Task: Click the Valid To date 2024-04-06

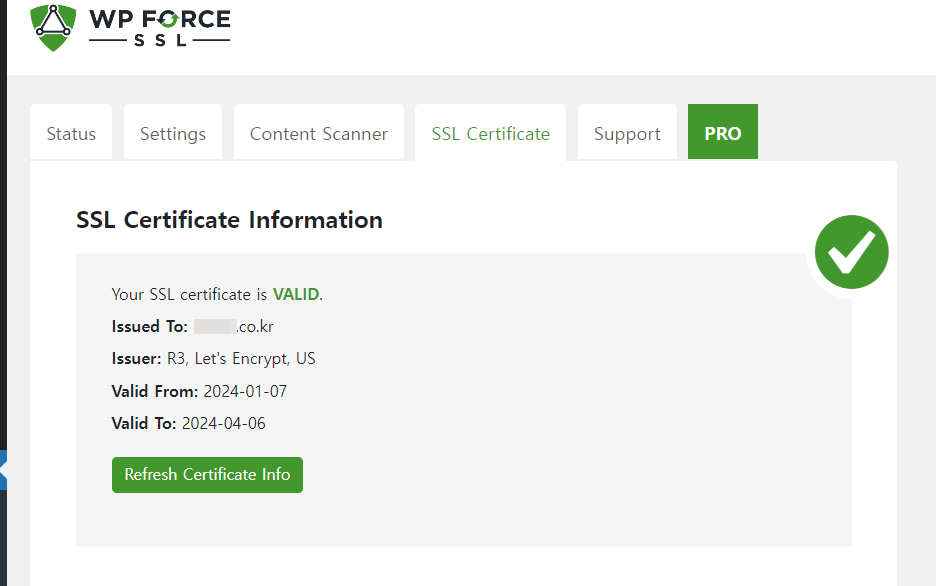Action: 224,424
